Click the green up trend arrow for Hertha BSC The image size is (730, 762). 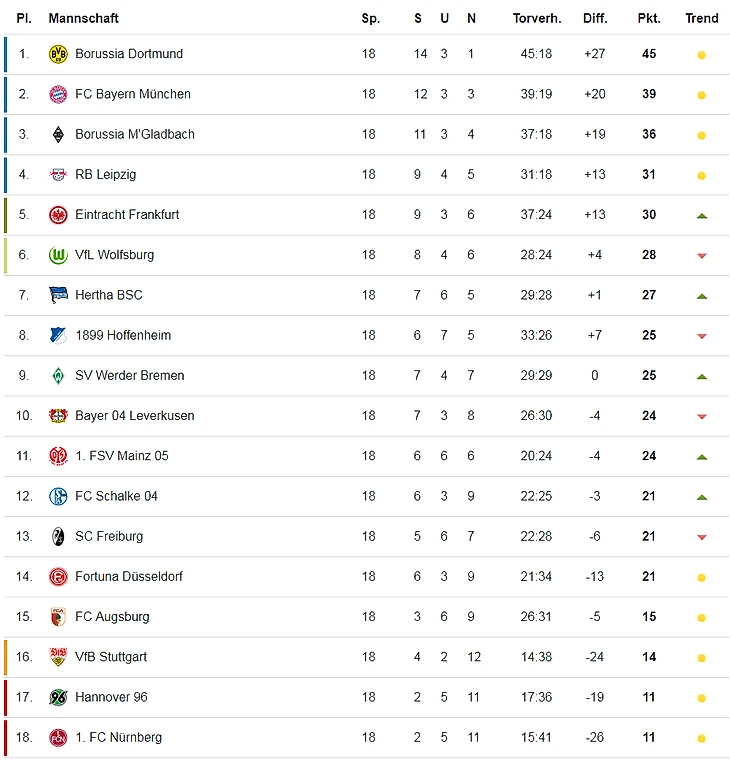click(702, 296)
